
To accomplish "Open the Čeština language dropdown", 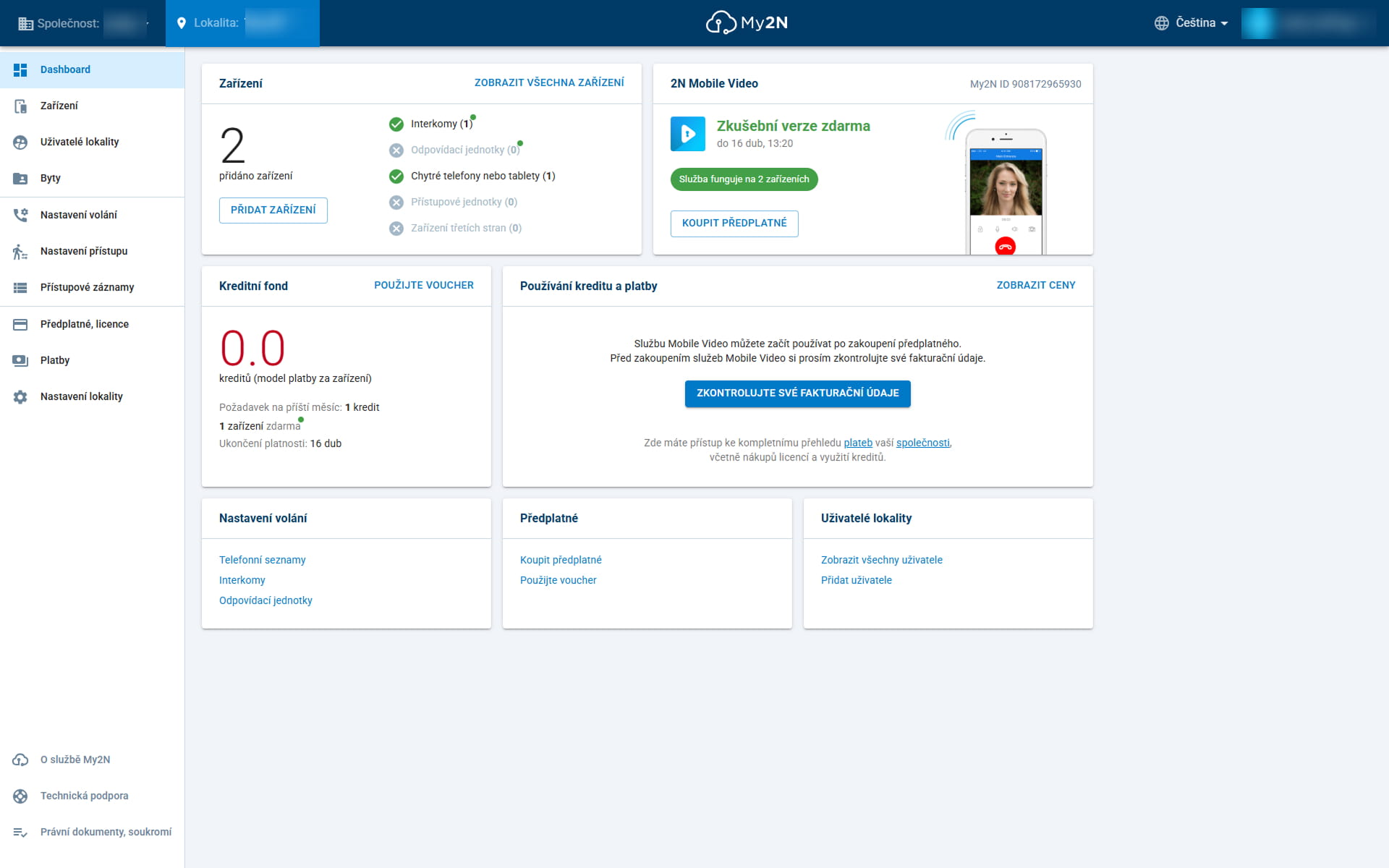I will coord(1192,23).
